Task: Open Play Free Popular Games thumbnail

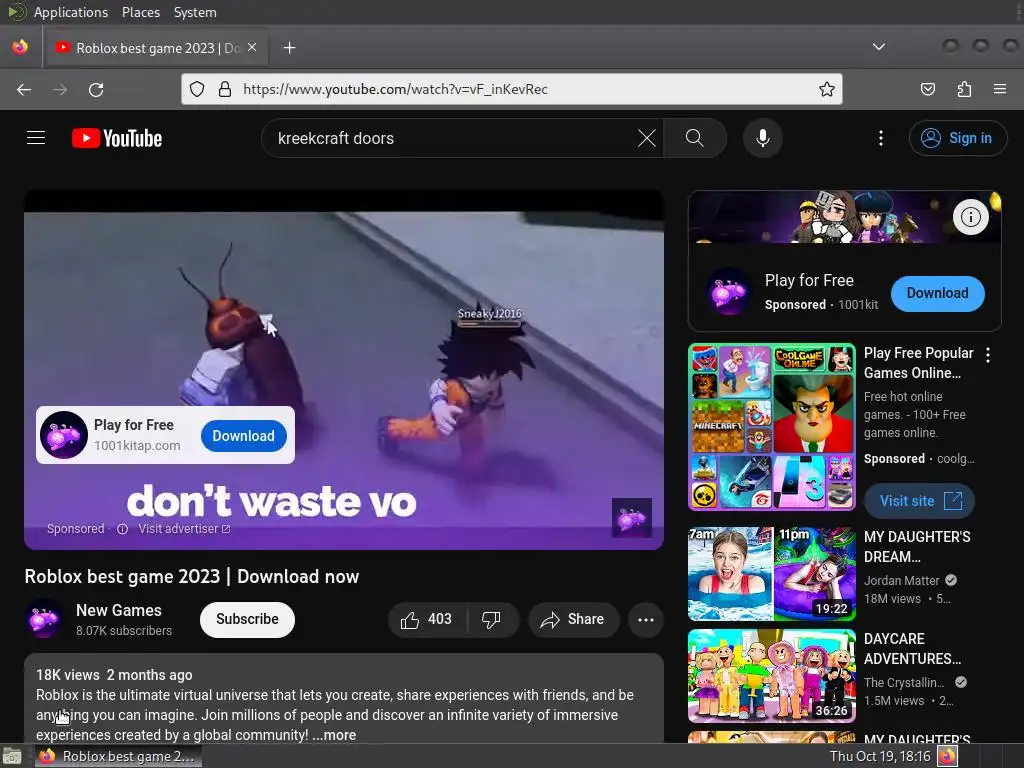Action: click(771, 427)
